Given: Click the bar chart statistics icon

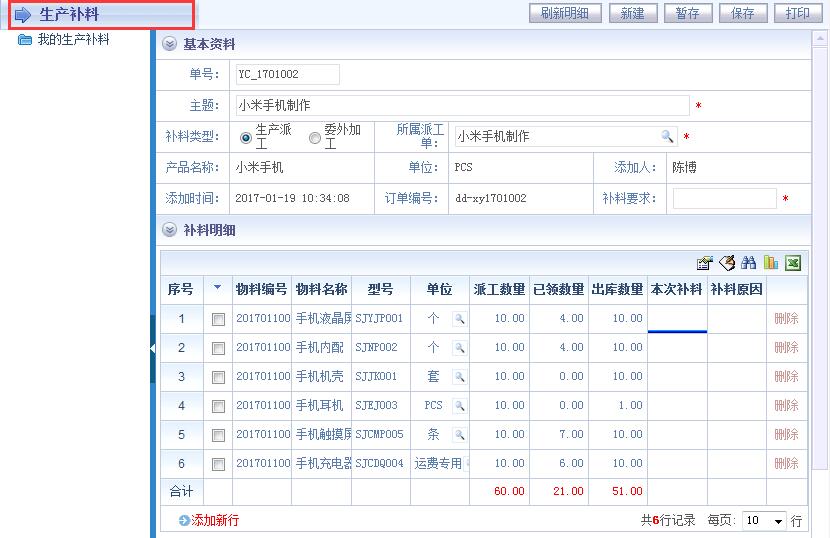Looking at the screenshot, I should pyautogui.click(x=771, y=263).
